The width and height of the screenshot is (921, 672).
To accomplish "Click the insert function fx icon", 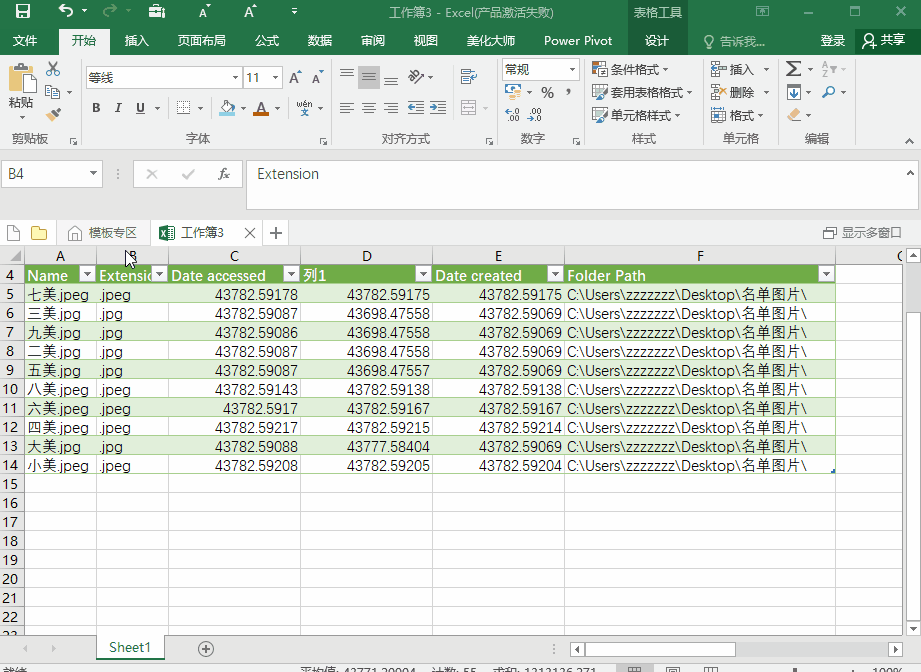I will [x=224, y=174].
